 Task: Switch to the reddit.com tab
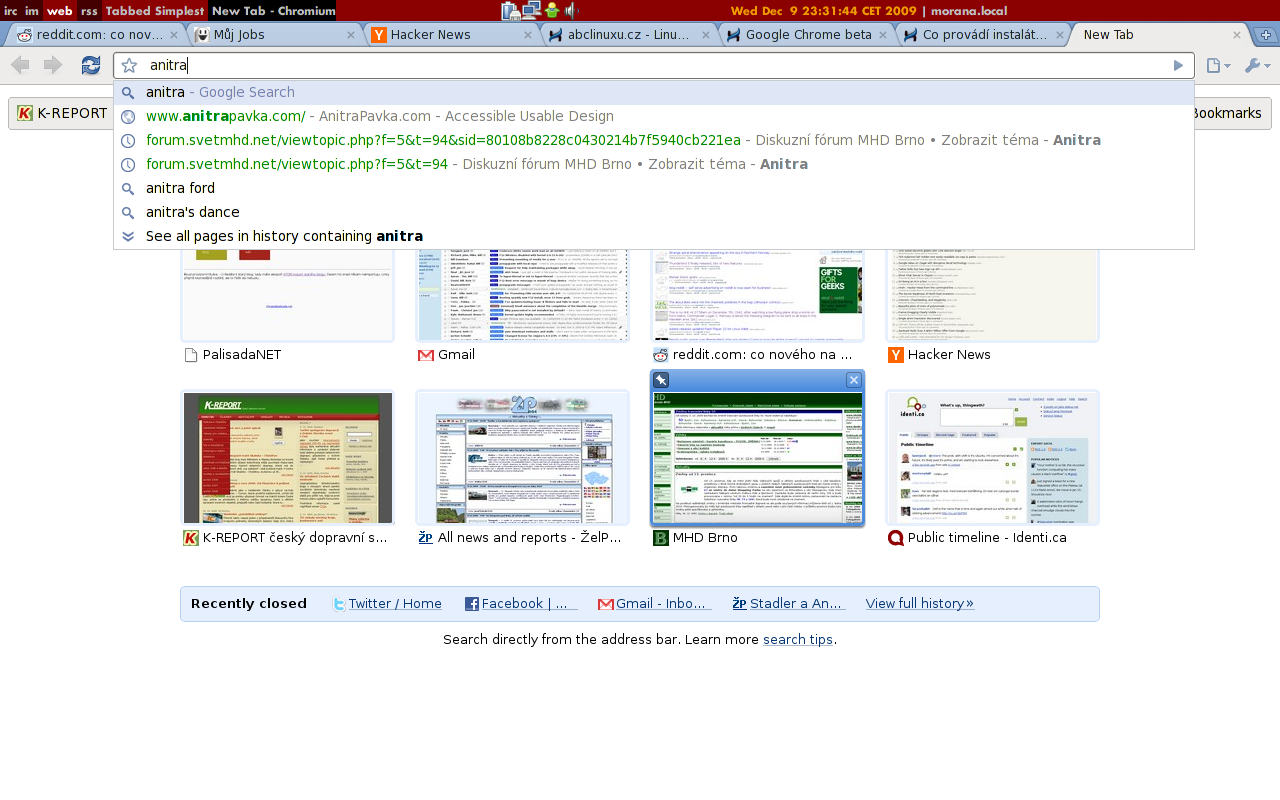[x=97, y=35]
